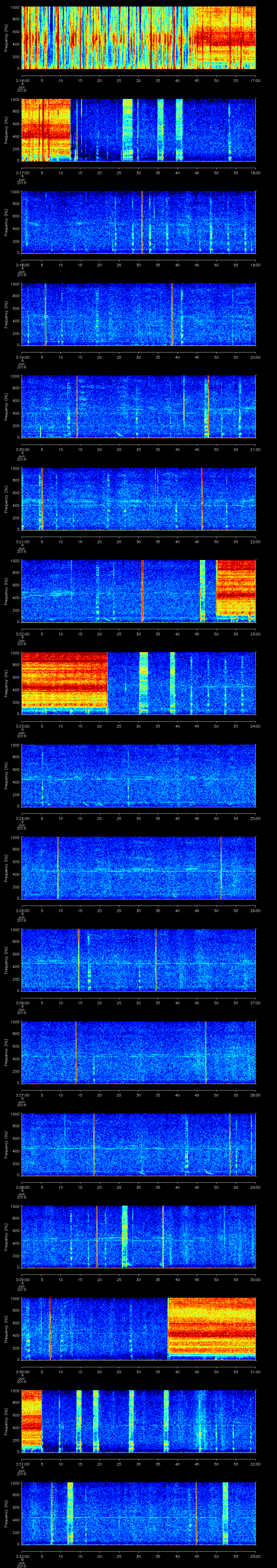
Task: Click the spectrogram panel starting at 3:26:00
Action: 138,960
